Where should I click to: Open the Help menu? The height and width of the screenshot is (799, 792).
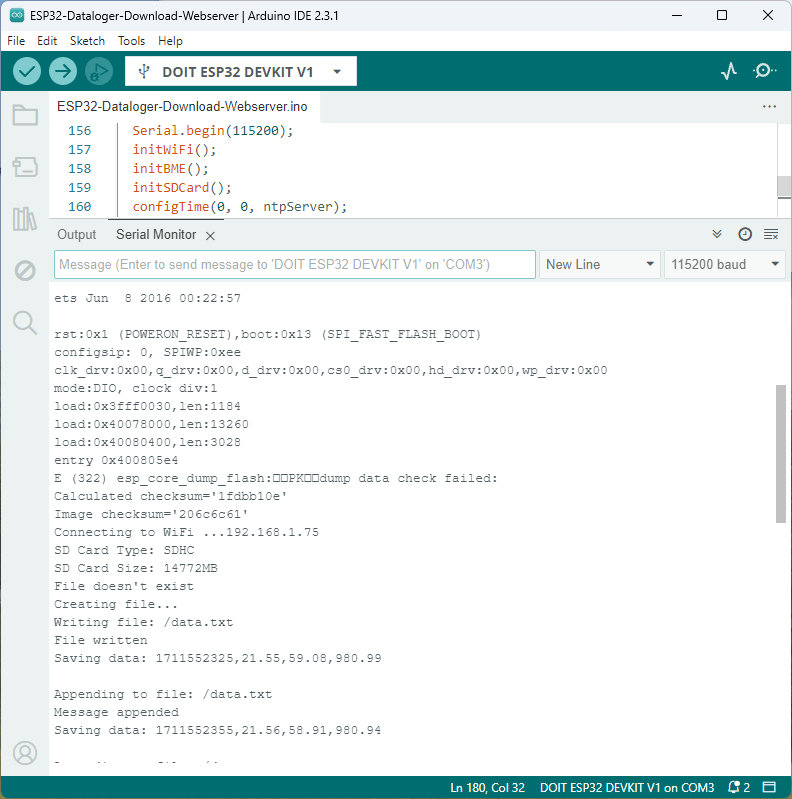pos(170,41)
